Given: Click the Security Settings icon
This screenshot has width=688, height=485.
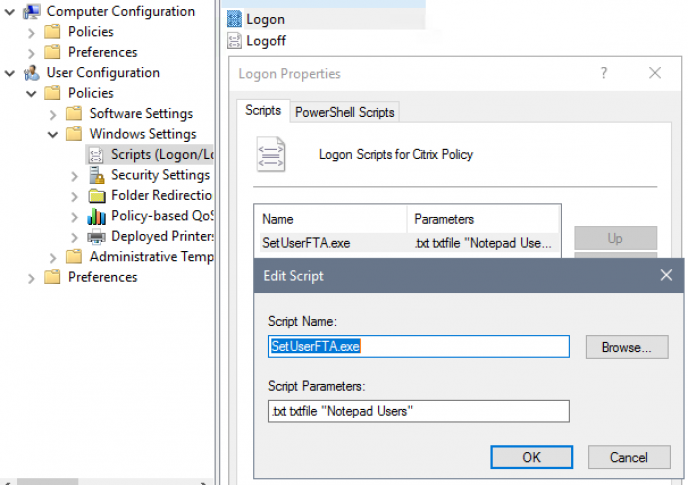Looking at the screenshot, I should coord(96,175).
